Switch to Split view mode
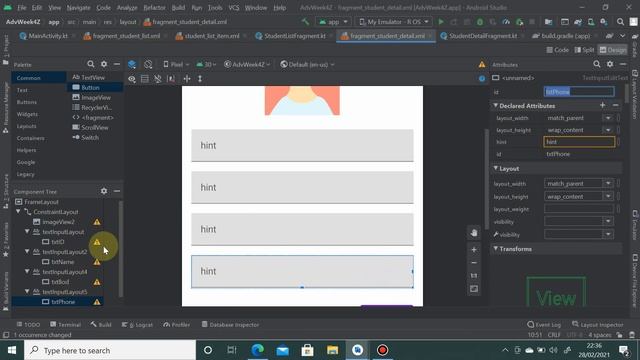 (x=584, y=50)
